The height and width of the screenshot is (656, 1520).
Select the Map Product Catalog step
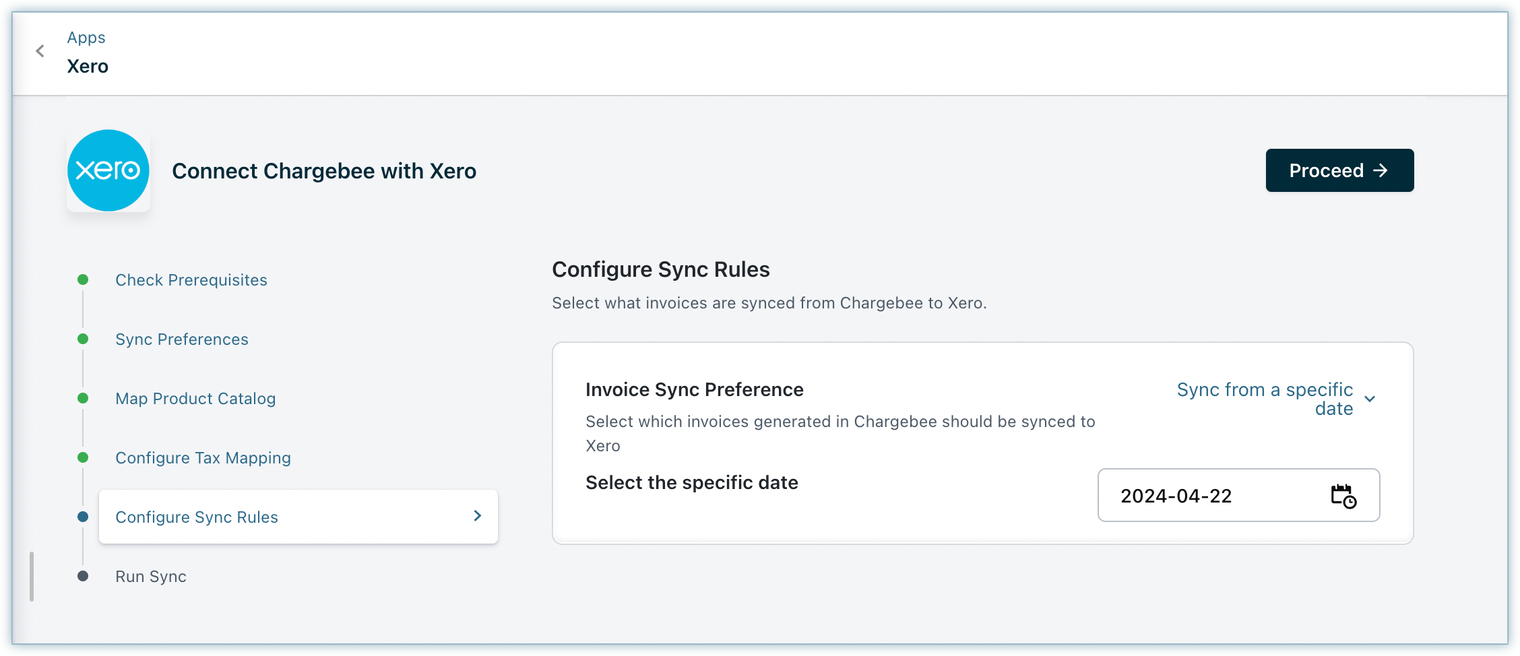pyautogui.click(x=195, y=398)
